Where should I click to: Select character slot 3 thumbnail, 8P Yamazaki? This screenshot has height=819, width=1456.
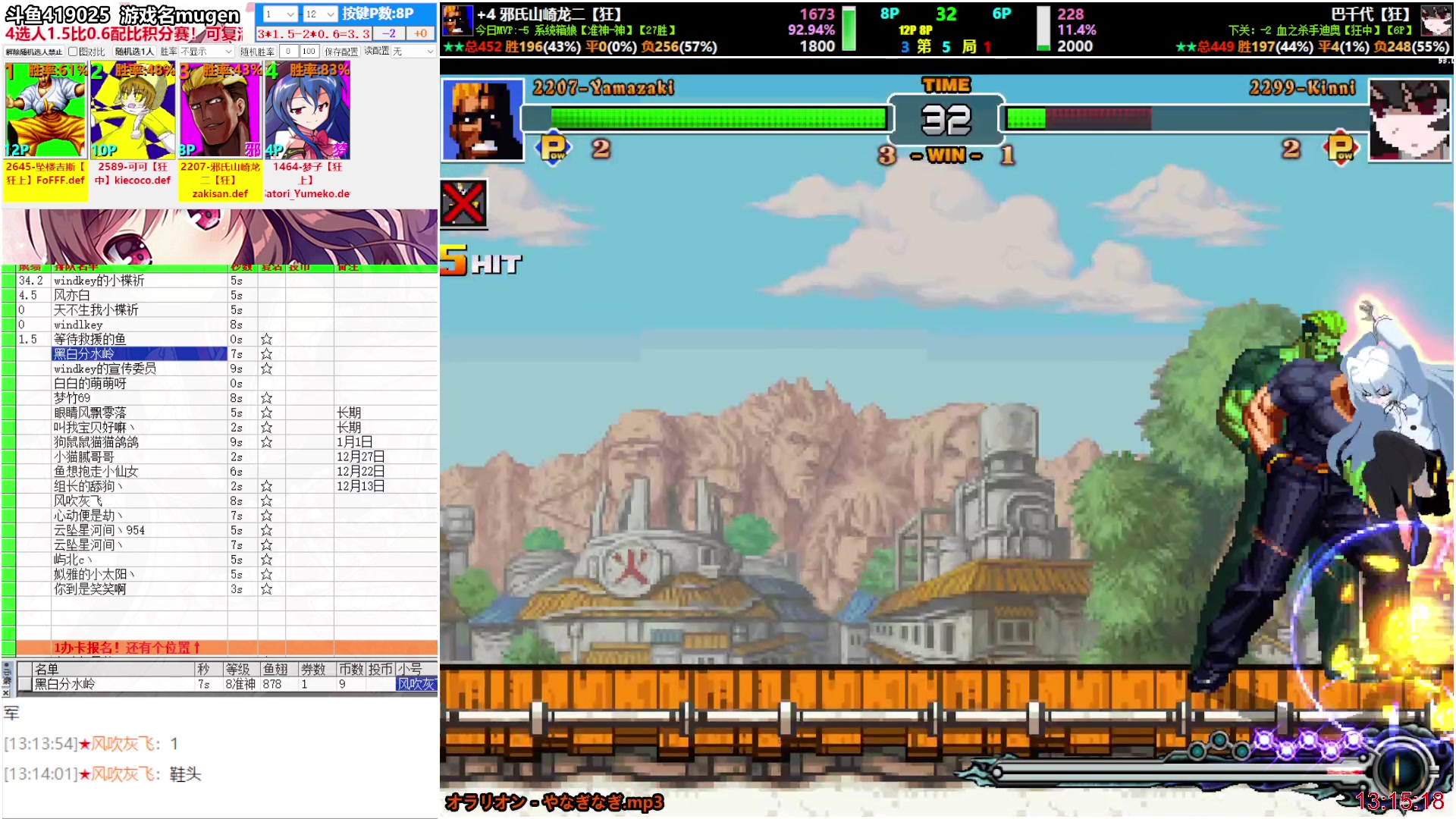220,111
